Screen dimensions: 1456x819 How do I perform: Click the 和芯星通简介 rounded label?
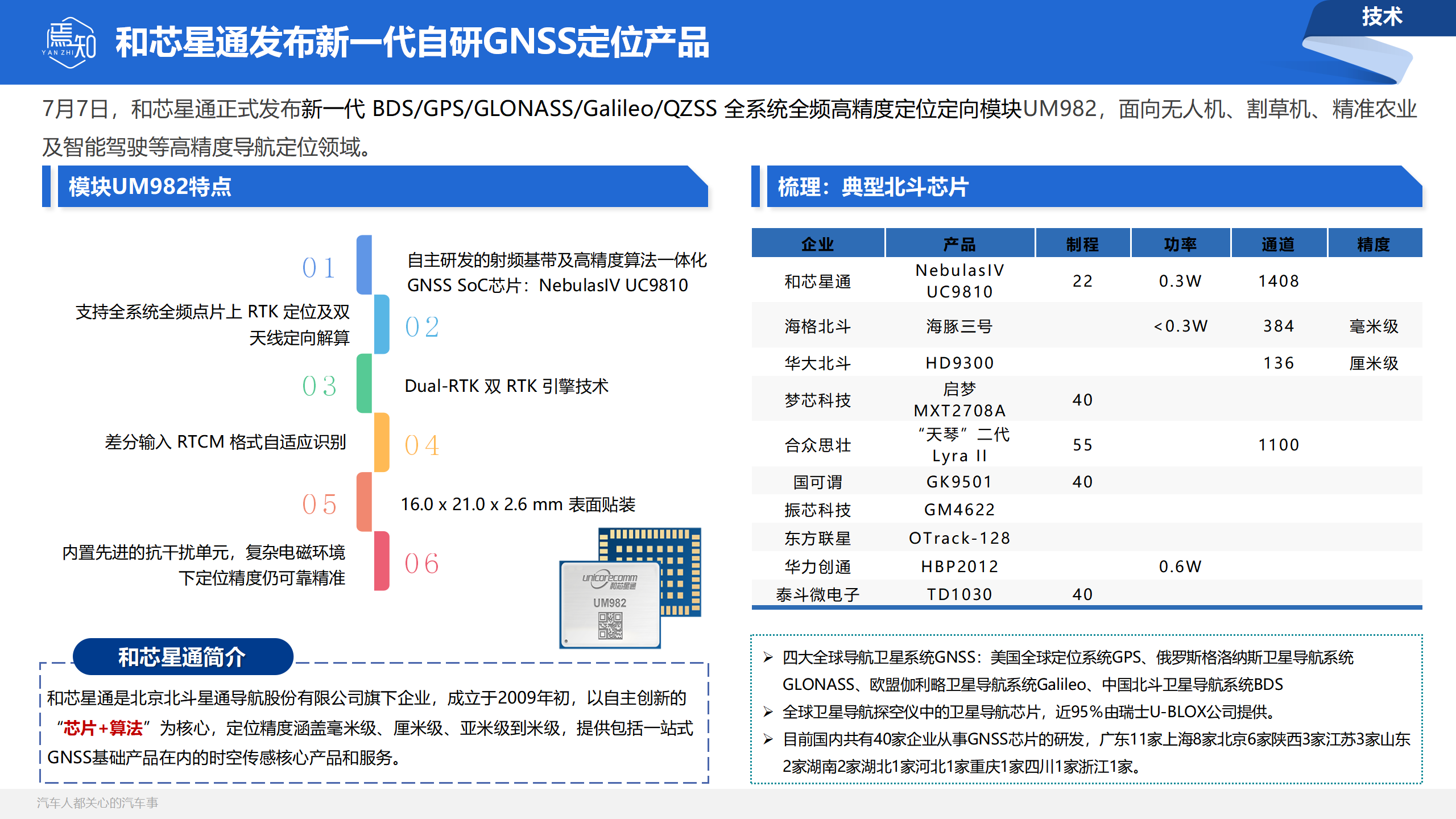point(182,657)
